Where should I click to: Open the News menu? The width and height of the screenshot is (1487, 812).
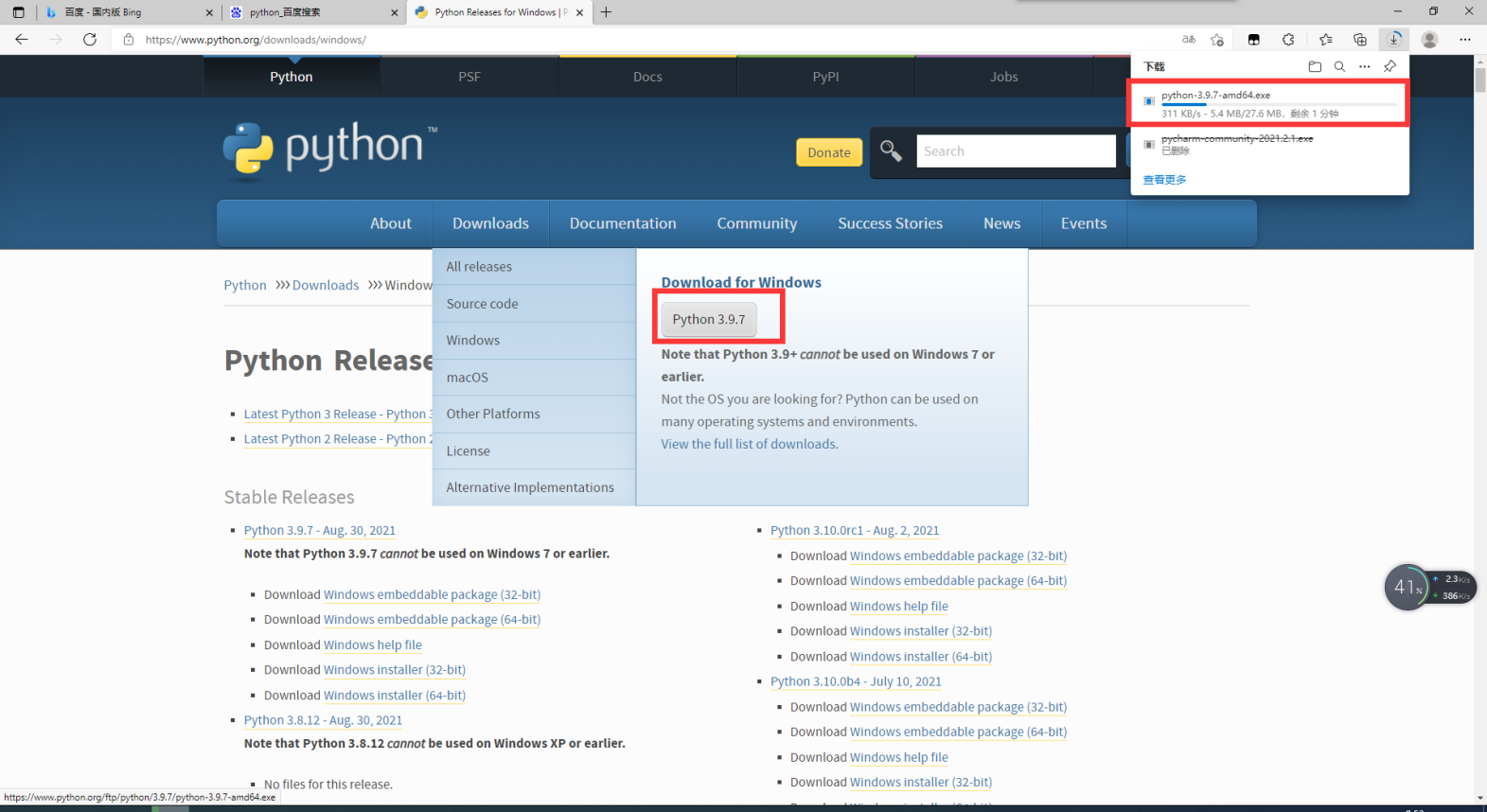click(1001, 223)
